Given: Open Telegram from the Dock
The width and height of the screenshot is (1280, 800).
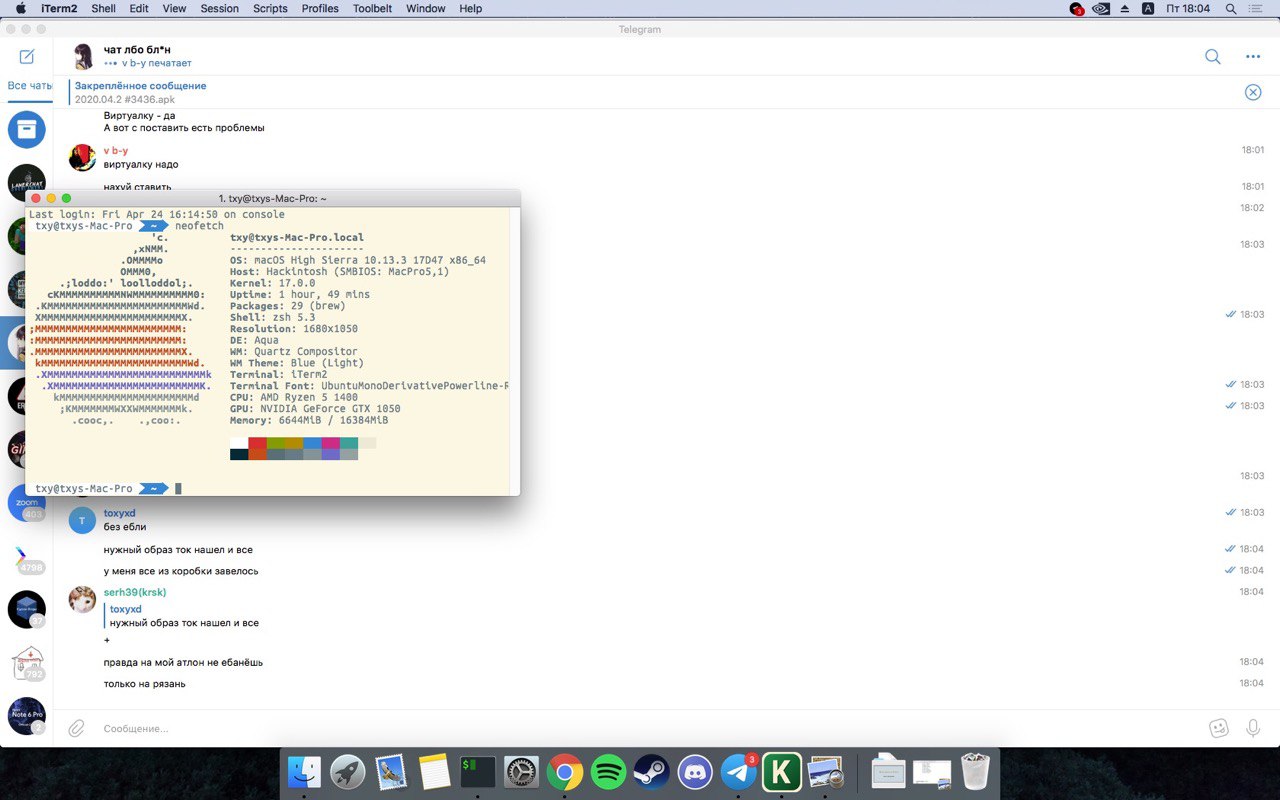Looking at the screenshot, I should click(739, 772).
